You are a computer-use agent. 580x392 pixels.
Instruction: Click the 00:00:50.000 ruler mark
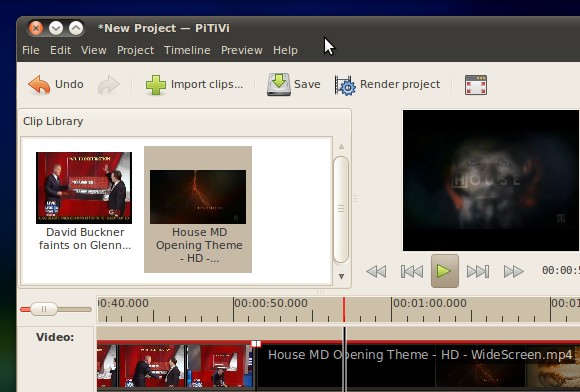(x=271, y=303)
